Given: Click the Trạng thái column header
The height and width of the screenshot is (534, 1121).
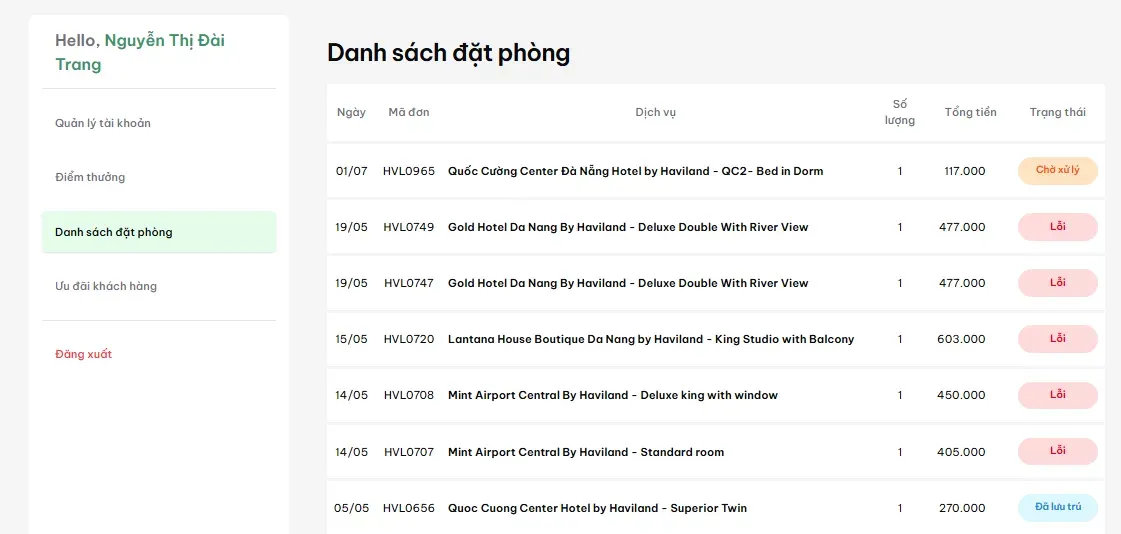Looking at the screenshot, I should 1057,112.
